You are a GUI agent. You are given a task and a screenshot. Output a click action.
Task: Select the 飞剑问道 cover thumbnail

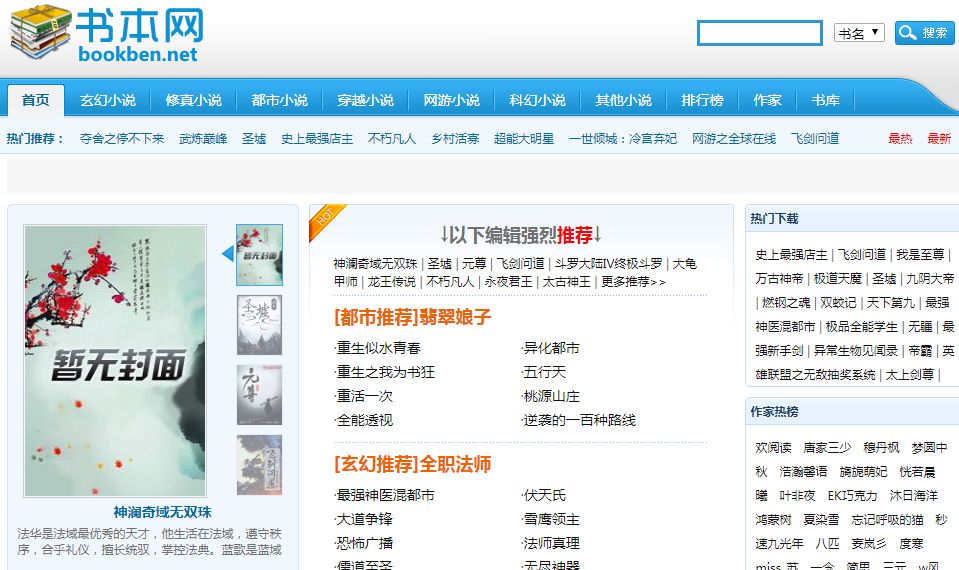pos(259,465)
